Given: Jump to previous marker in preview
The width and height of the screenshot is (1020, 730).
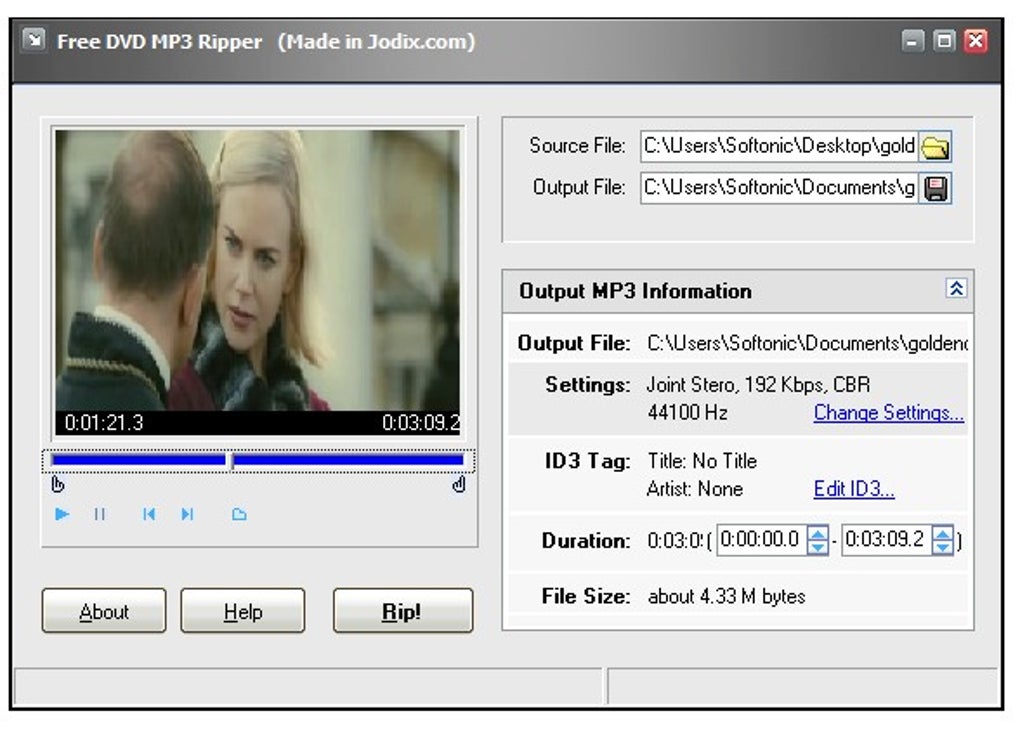Looking at the screenshot, I should pyautogui.click(x=149, y=514).
